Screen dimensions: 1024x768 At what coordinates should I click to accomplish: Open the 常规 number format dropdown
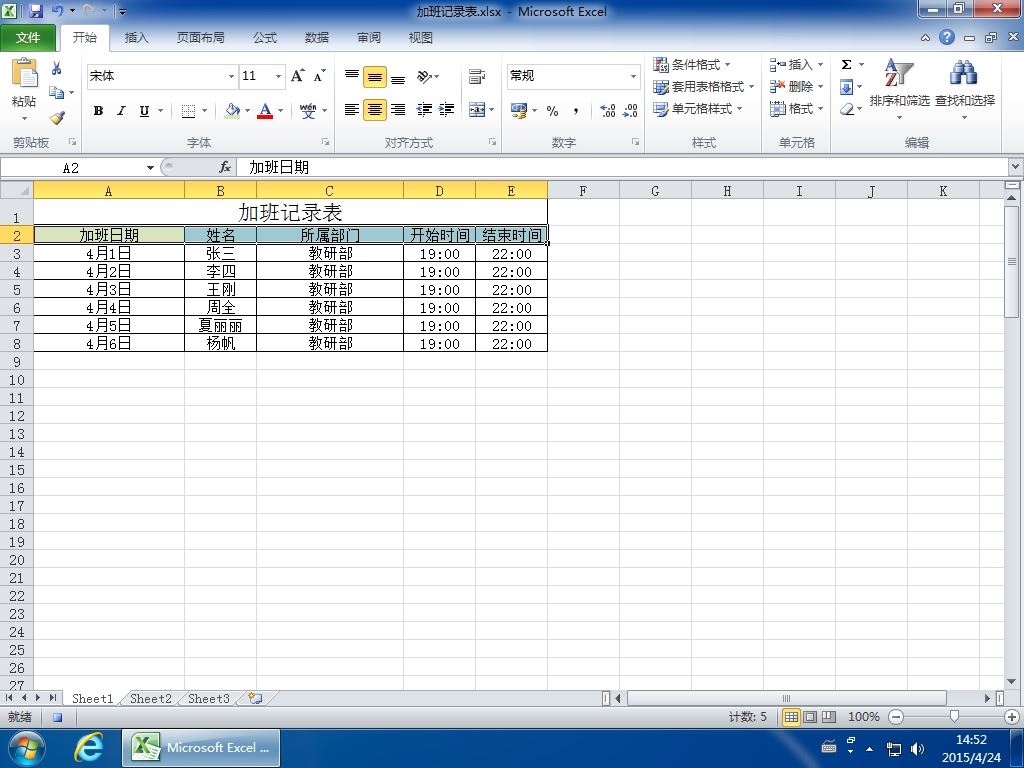[633, 76]
